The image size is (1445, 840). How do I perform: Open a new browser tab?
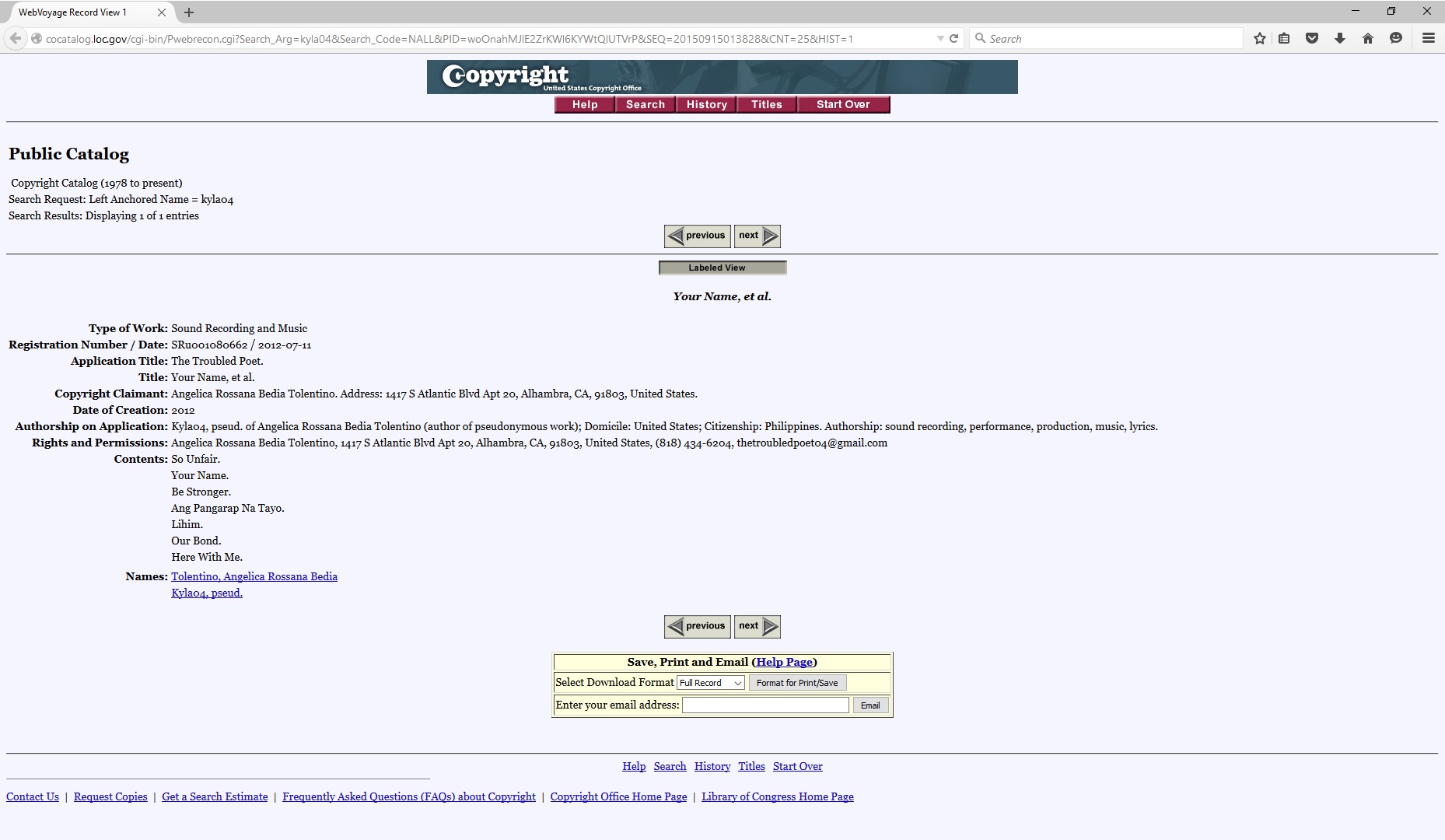[x=189, y=12]
